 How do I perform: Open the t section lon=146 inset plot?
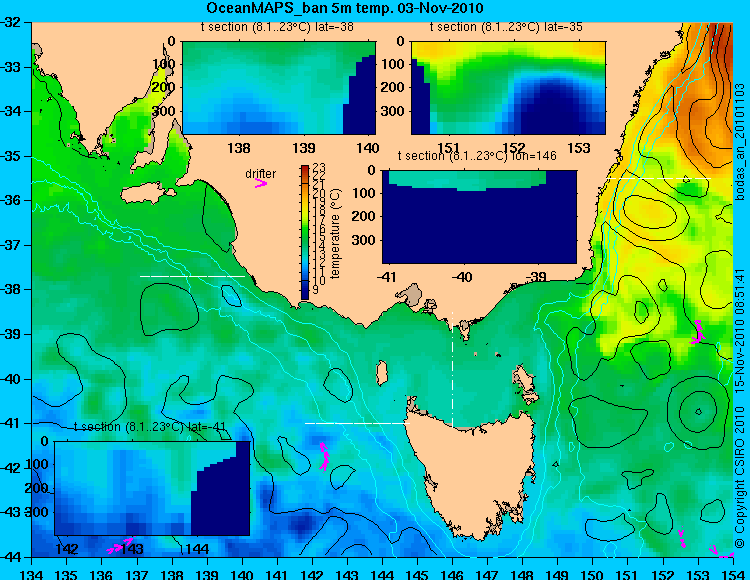tap(479, 217)
